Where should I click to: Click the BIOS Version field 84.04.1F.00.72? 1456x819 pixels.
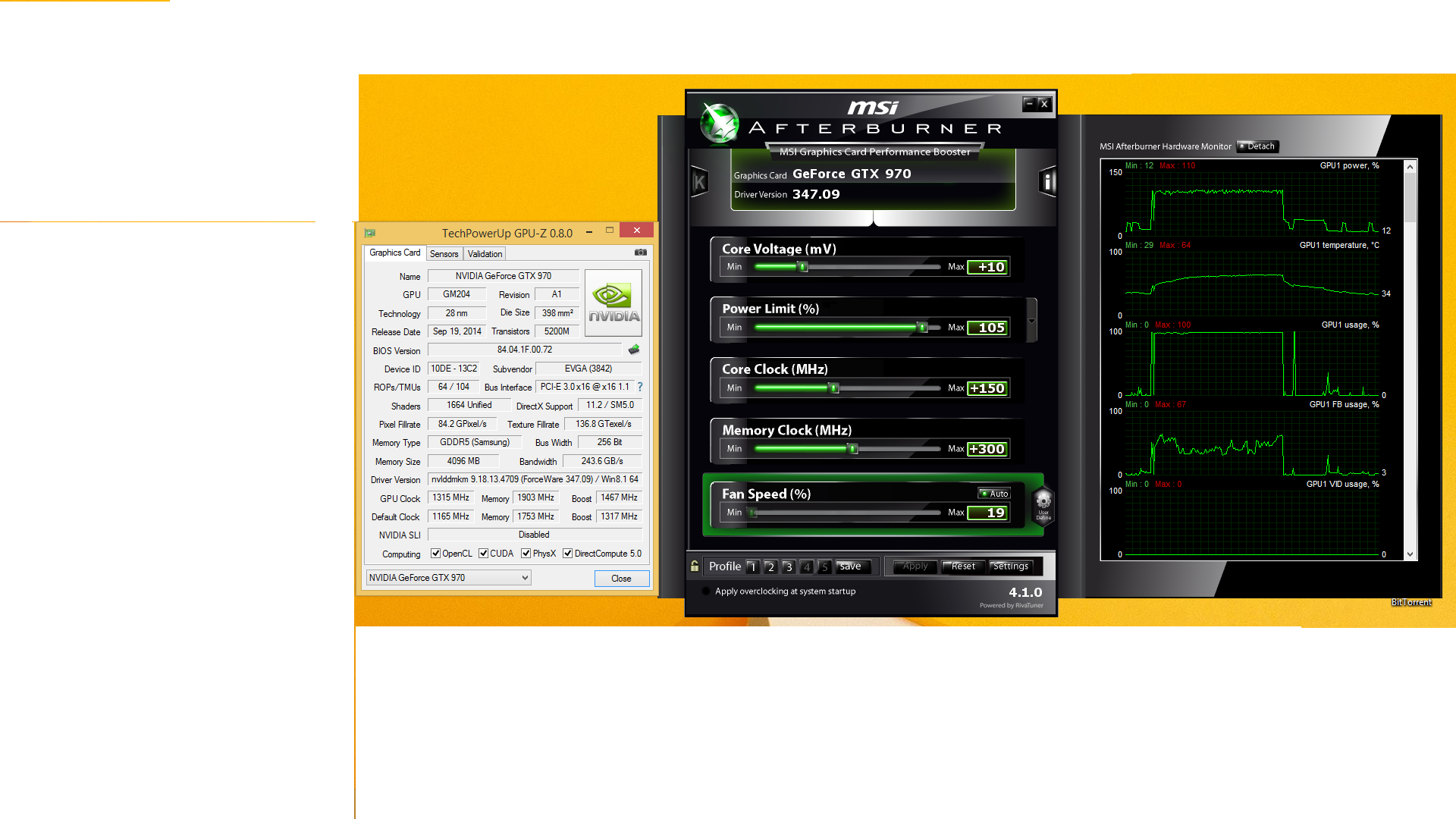point(525,350)
